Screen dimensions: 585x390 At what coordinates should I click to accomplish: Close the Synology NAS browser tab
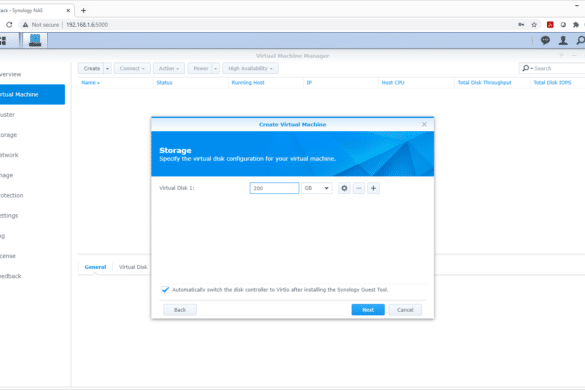click(x=68, y=10)
